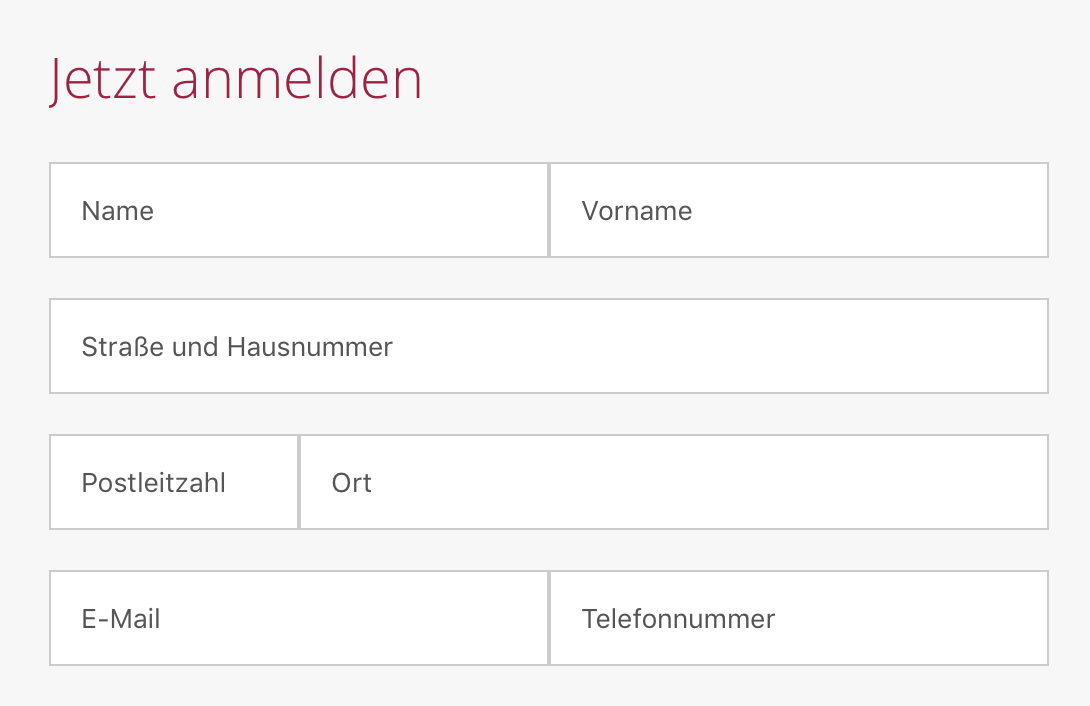Screen dimensions: 1090x706
Task: Select the Straße und Hausnummer field
Action: click(x=548, y=346)
